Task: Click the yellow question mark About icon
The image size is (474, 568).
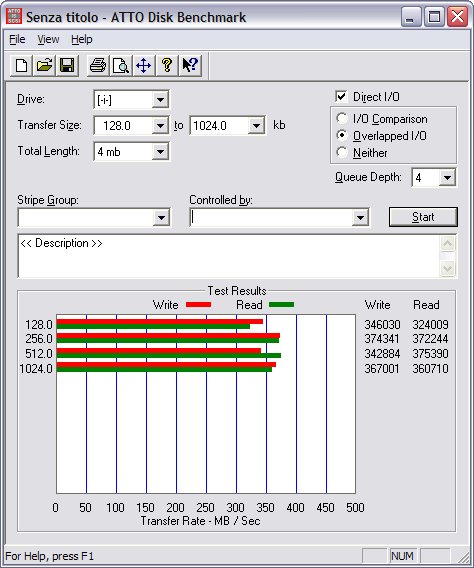Action: tap(167, 66)
